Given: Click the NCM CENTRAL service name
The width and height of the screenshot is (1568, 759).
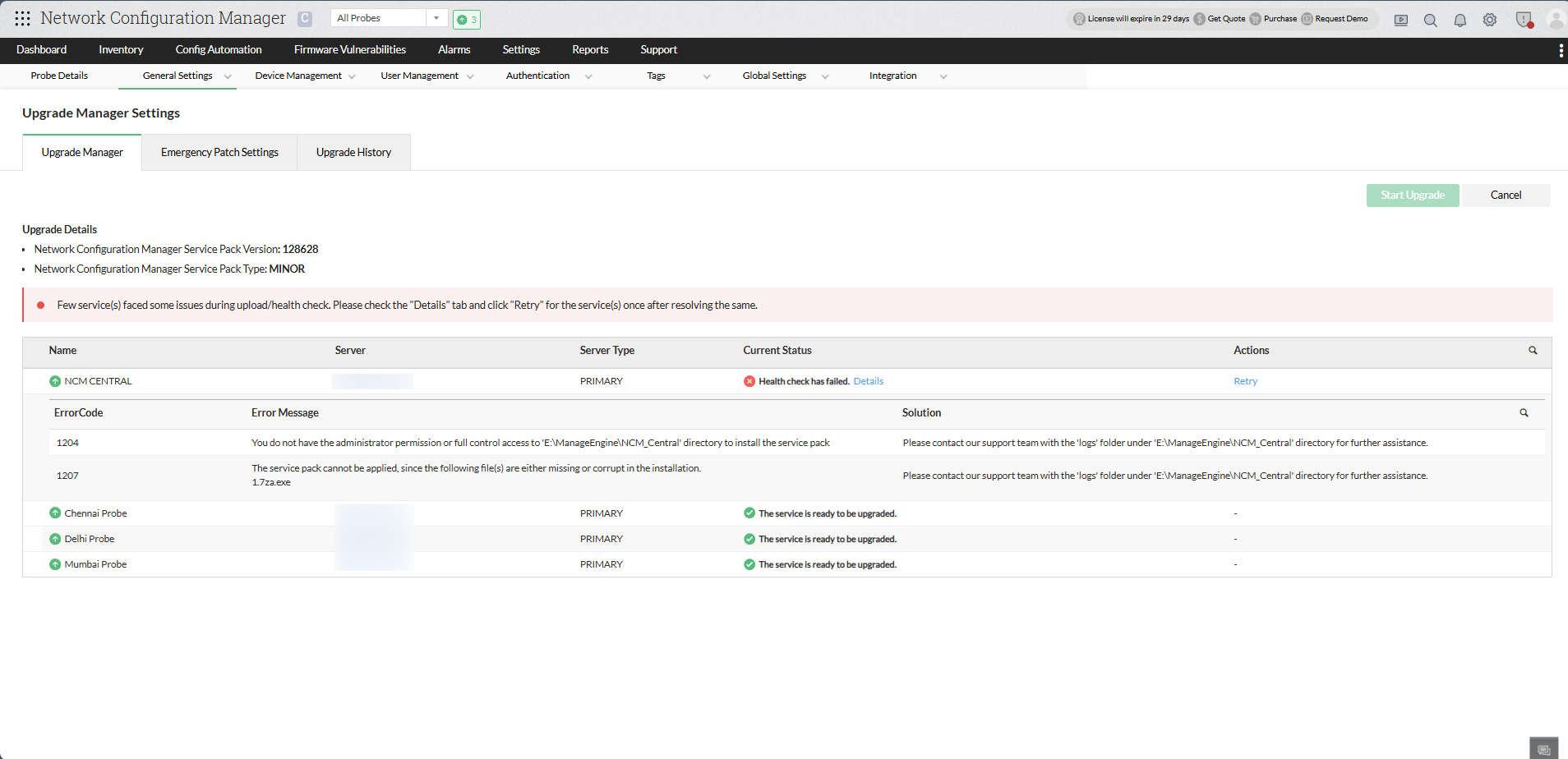Looking at the screenshot, I should tap(98, 381).
